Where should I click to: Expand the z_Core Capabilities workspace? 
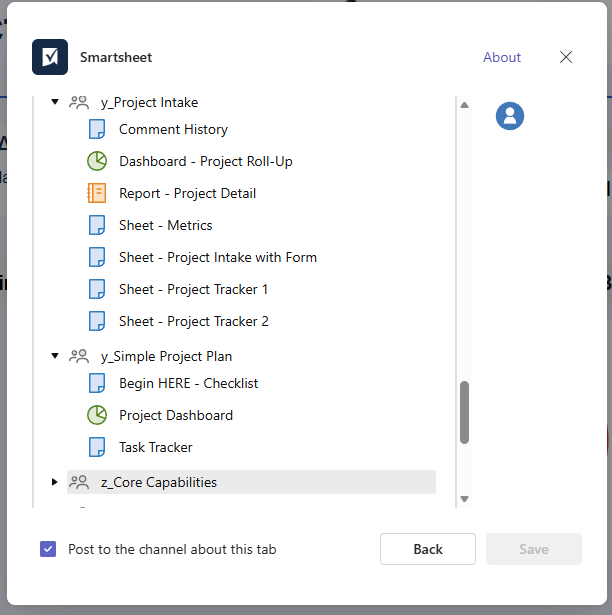[55, 482]
